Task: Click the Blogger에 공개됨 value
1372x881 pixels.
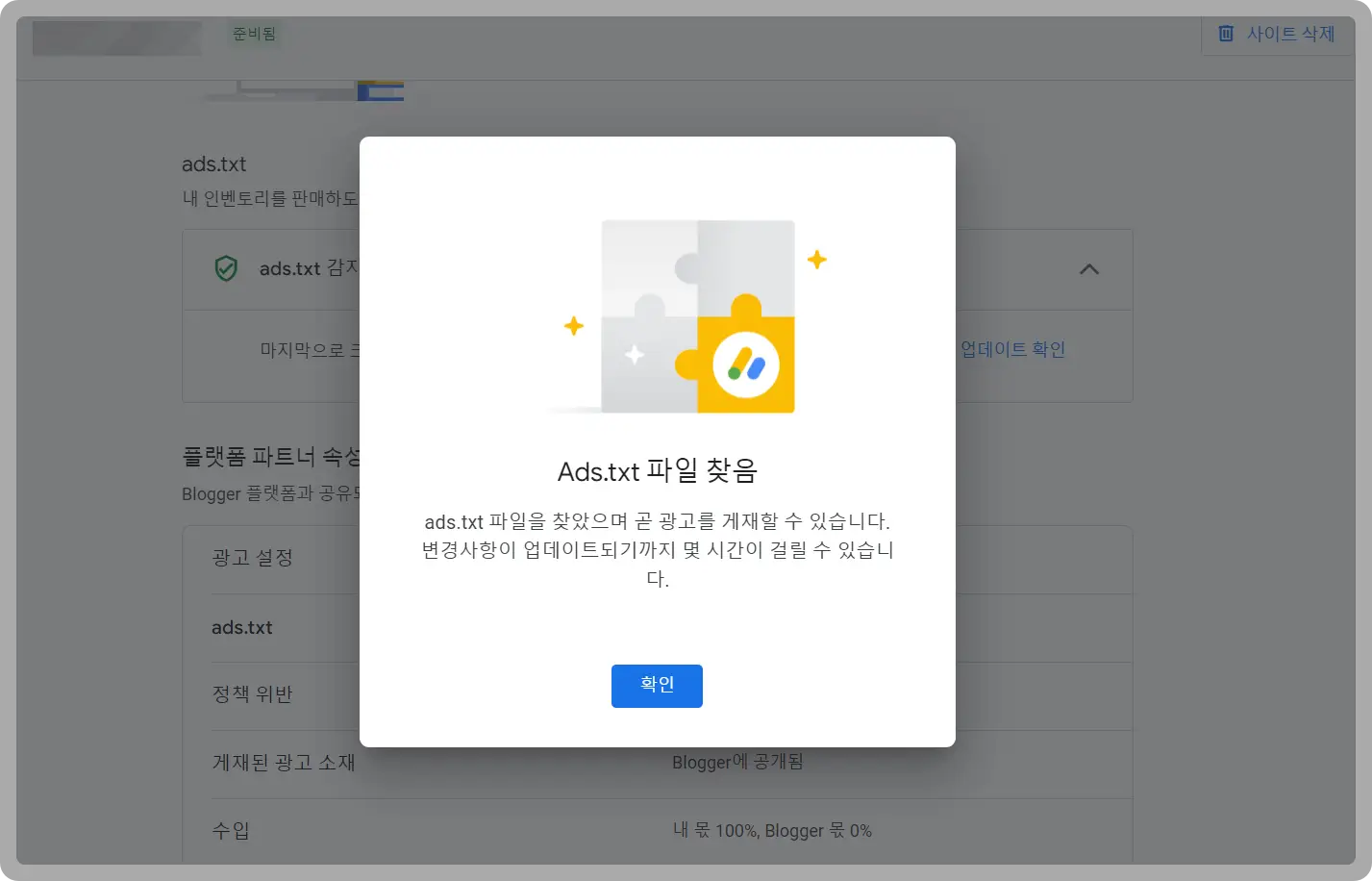Action: pos(737,762)
